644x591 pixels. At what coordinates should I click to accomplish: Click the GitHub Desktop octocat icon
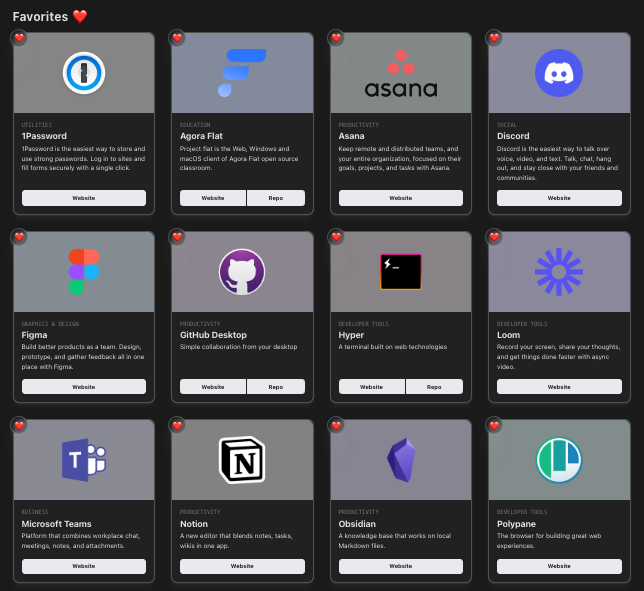point(242,271)
